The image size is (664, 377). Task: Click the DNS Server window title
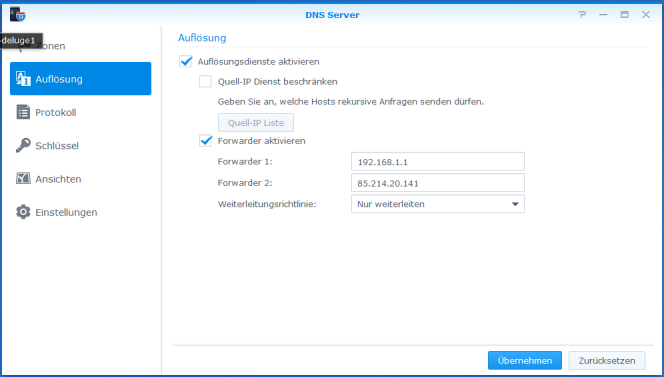[x=332, y=15]
